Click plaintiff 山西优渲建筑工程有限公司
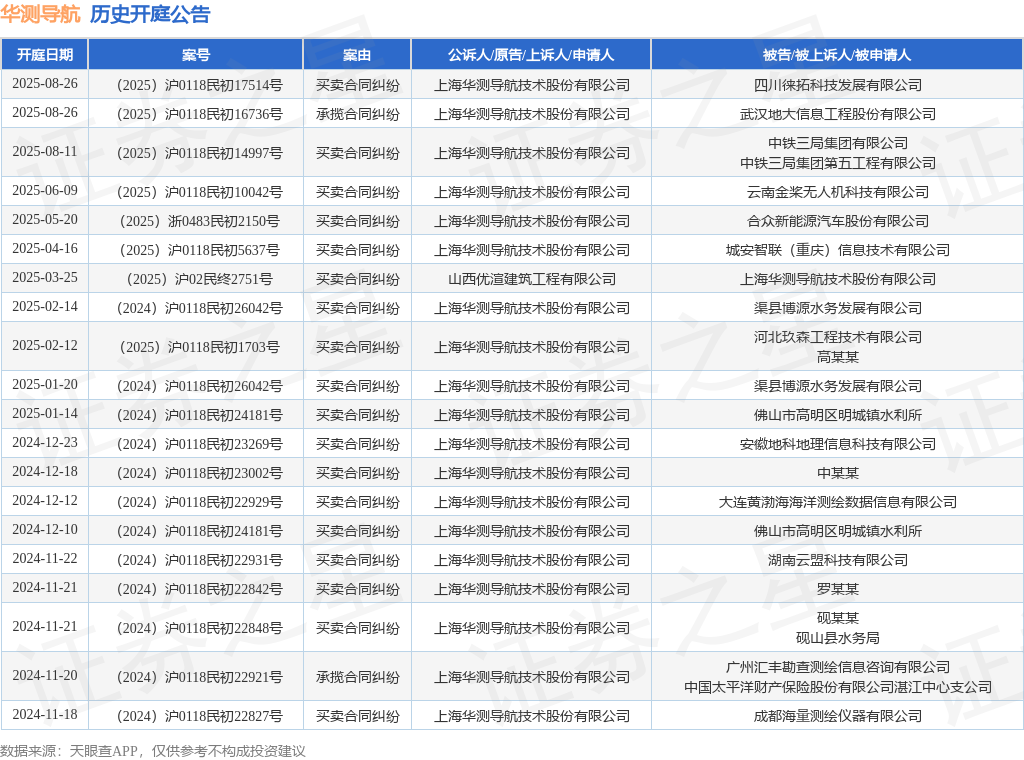Image resolution: width=1024 pixels, height=760 pixels. coord(532,279)
